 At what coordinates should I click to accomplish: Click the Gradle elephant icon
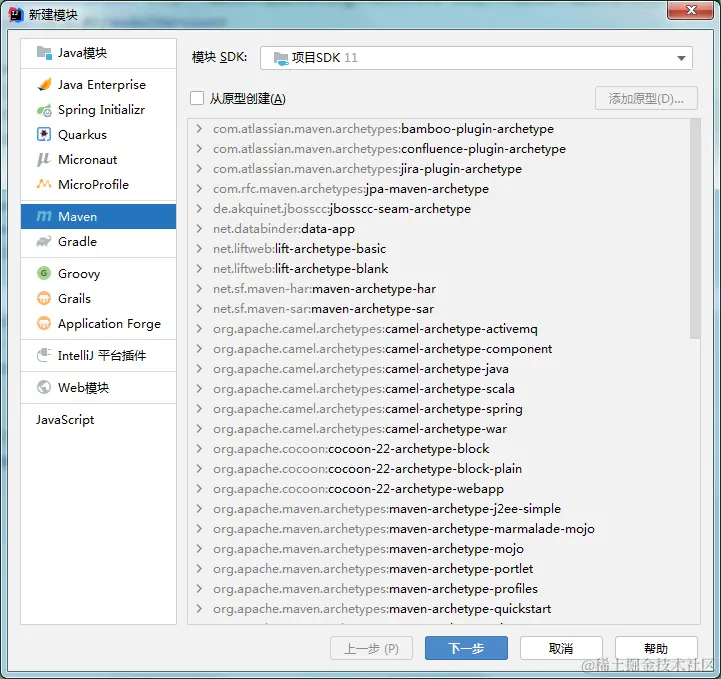(x=44, y=241)
